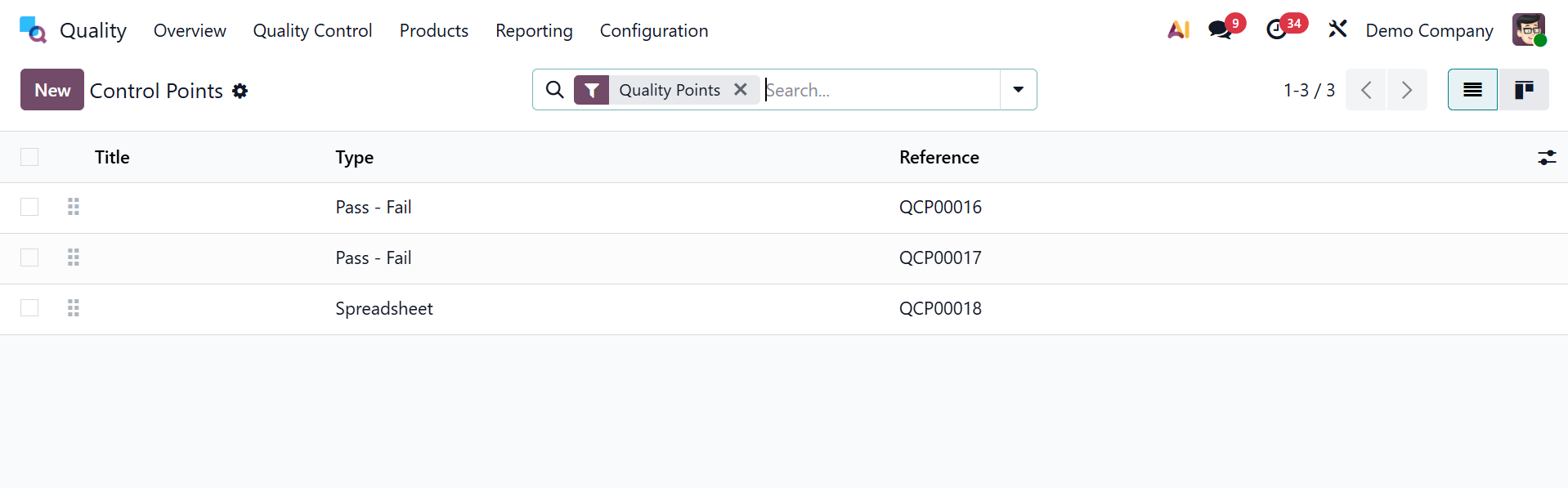The image size is (1568, 488).
Task: Go to next page of records
Action: (1406, 90)
